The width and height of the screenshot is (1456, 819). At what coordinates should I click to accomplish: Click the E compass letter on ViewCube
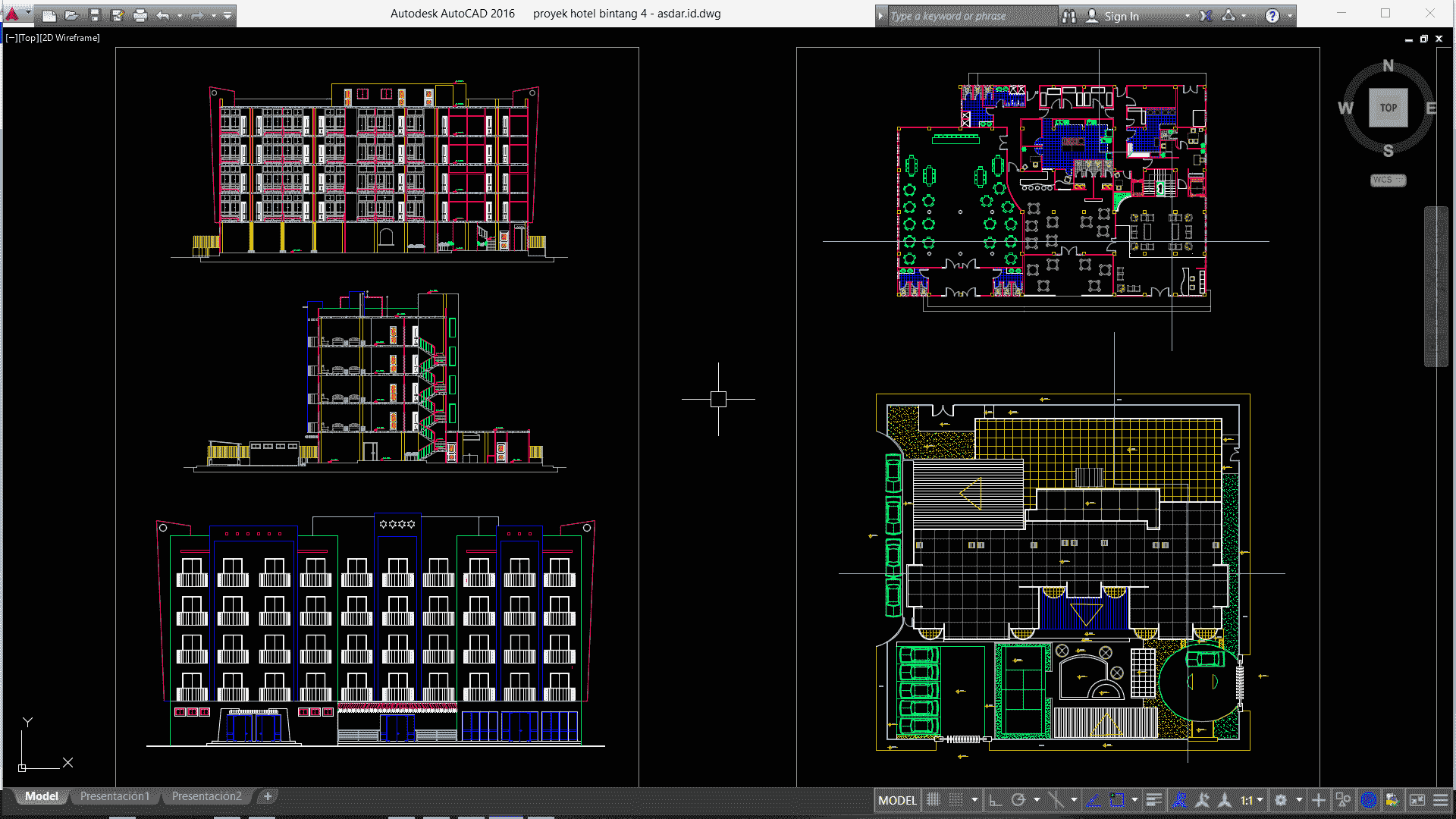click(1431, 108)
